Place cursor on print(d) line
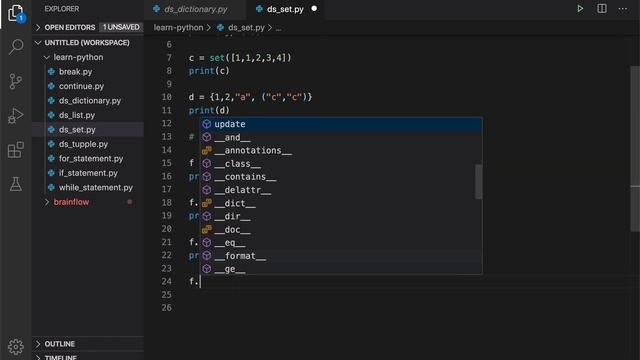Image resolution: width=640 pixels, height=360 pixels. [x=209, y=110]
